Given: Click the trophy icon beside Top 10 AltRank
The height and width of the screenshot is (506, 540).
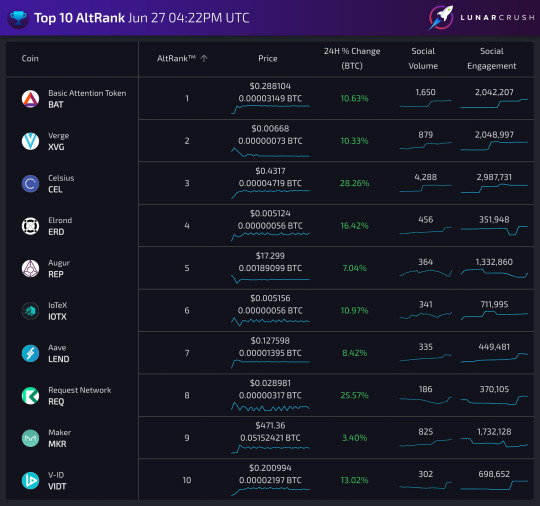Looking at the screenshot, I should pyautogui.click(x=18, y=18).
